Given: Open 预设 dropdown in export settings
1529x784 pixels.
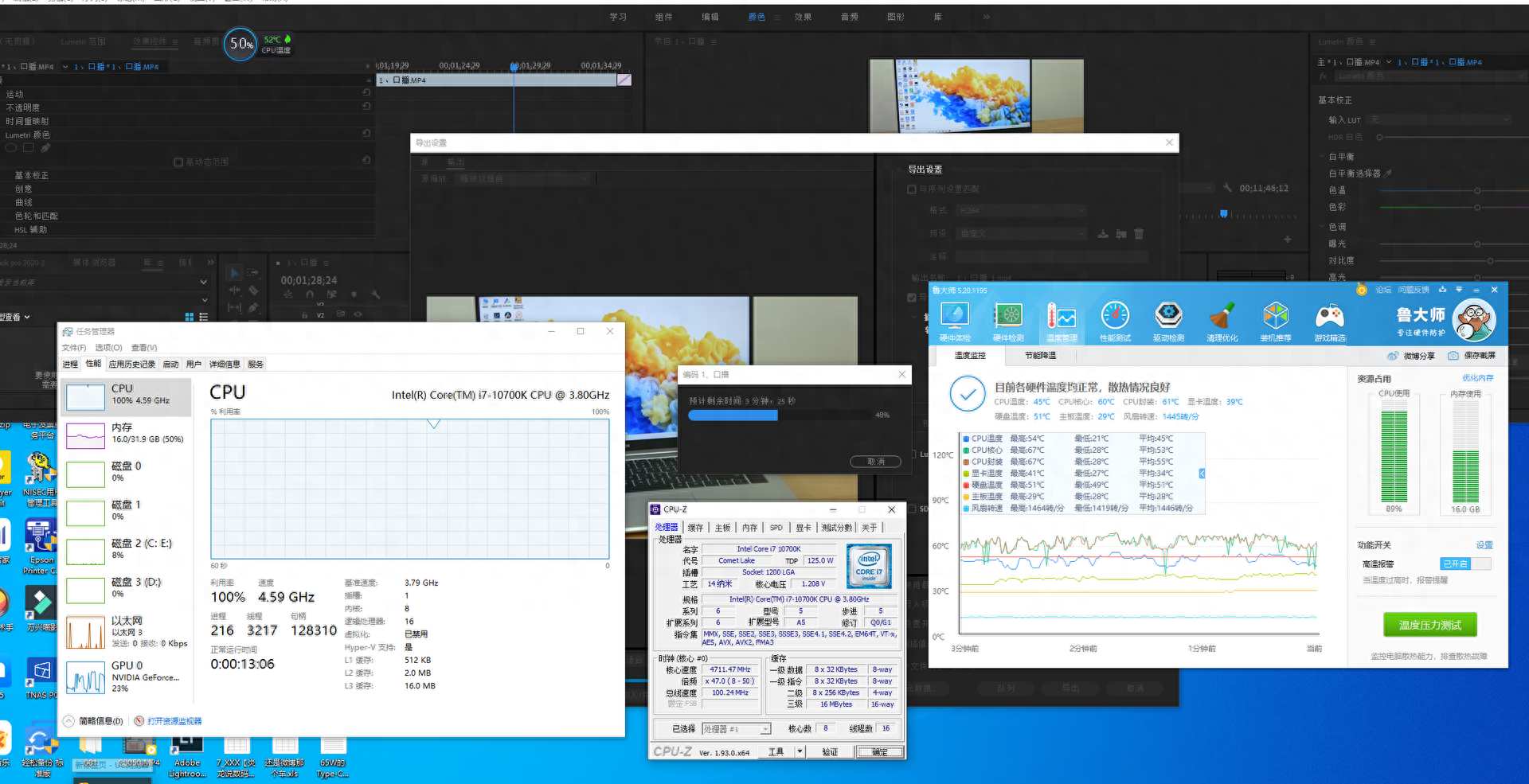Looking at the screenshot, I should click(x=1023, y=234).
